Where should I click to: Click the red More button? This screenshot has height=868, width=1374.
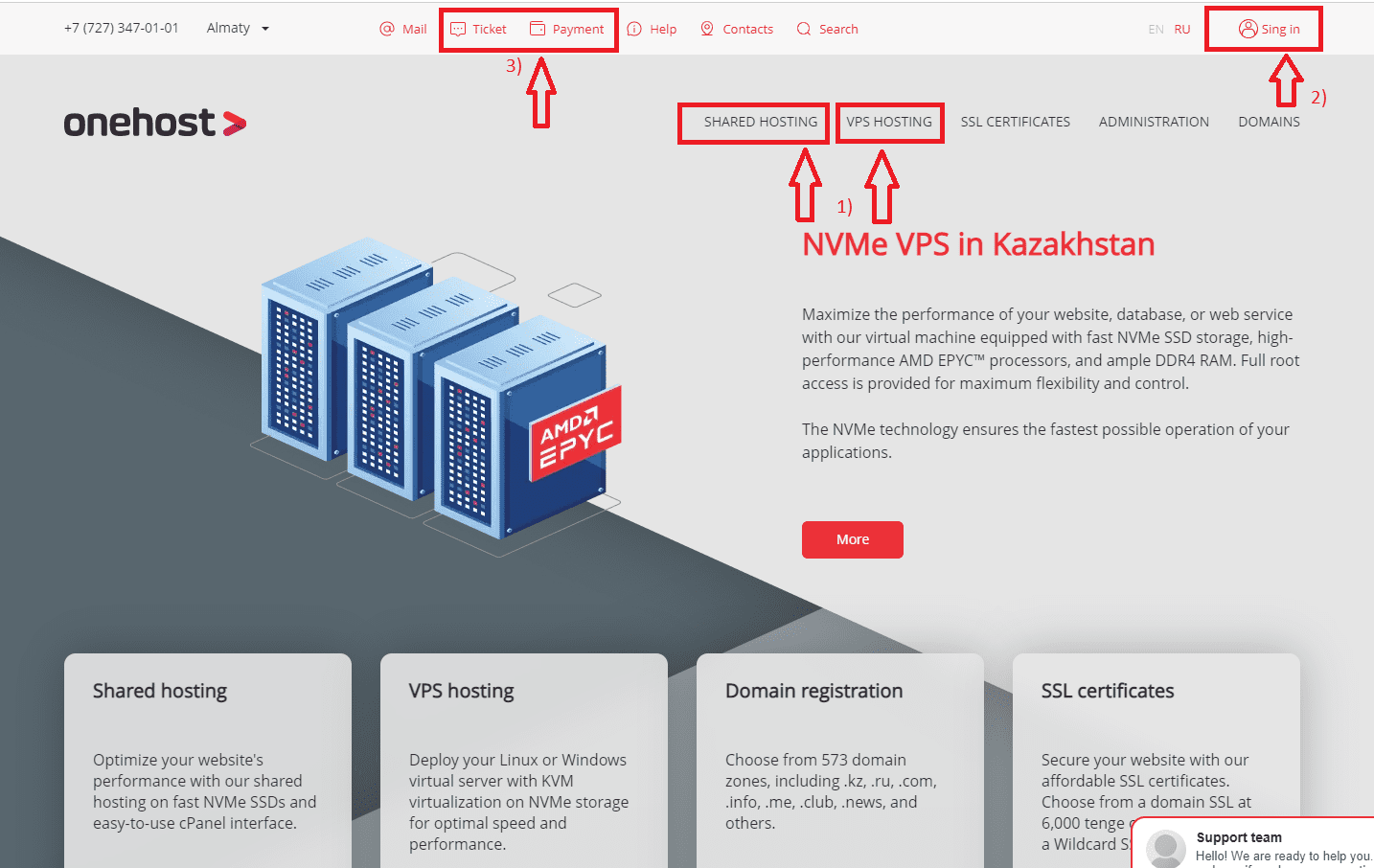853,539
